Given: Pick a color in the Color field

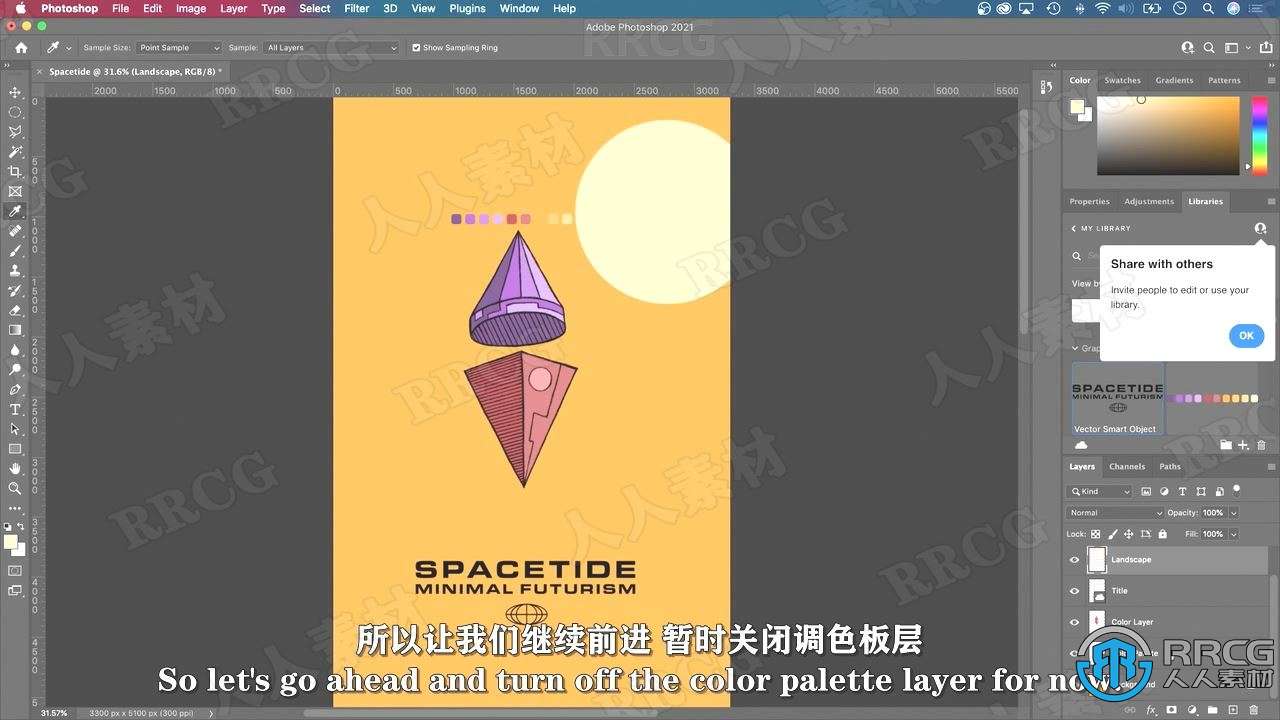Looking at the screenshot, I should coord(1168,135).
